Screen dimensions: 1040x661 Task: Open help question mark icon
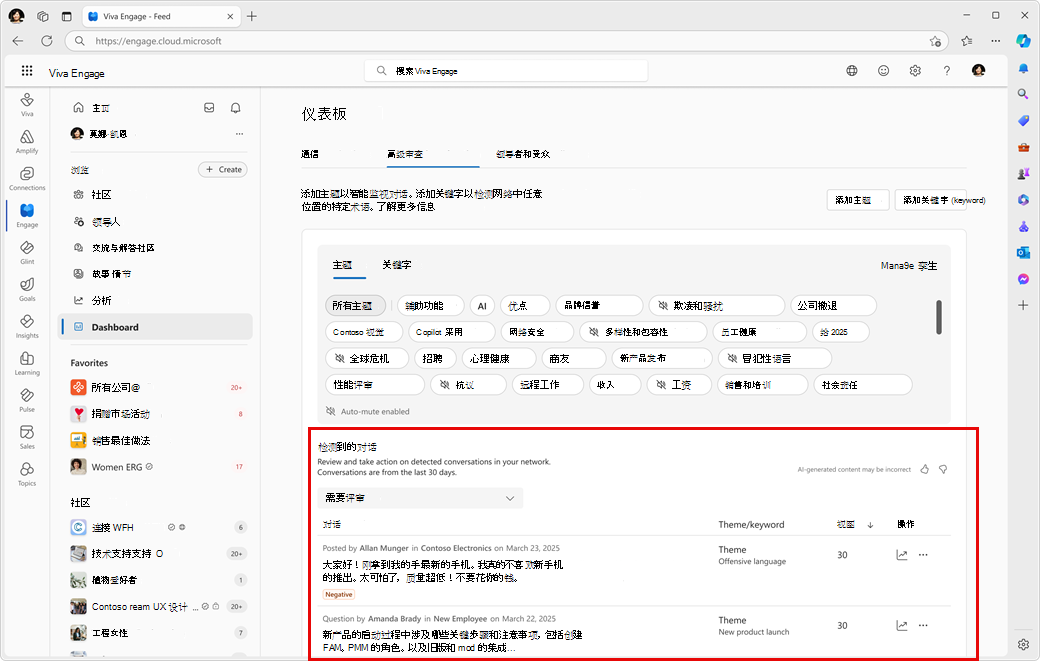tap(946, 71)
